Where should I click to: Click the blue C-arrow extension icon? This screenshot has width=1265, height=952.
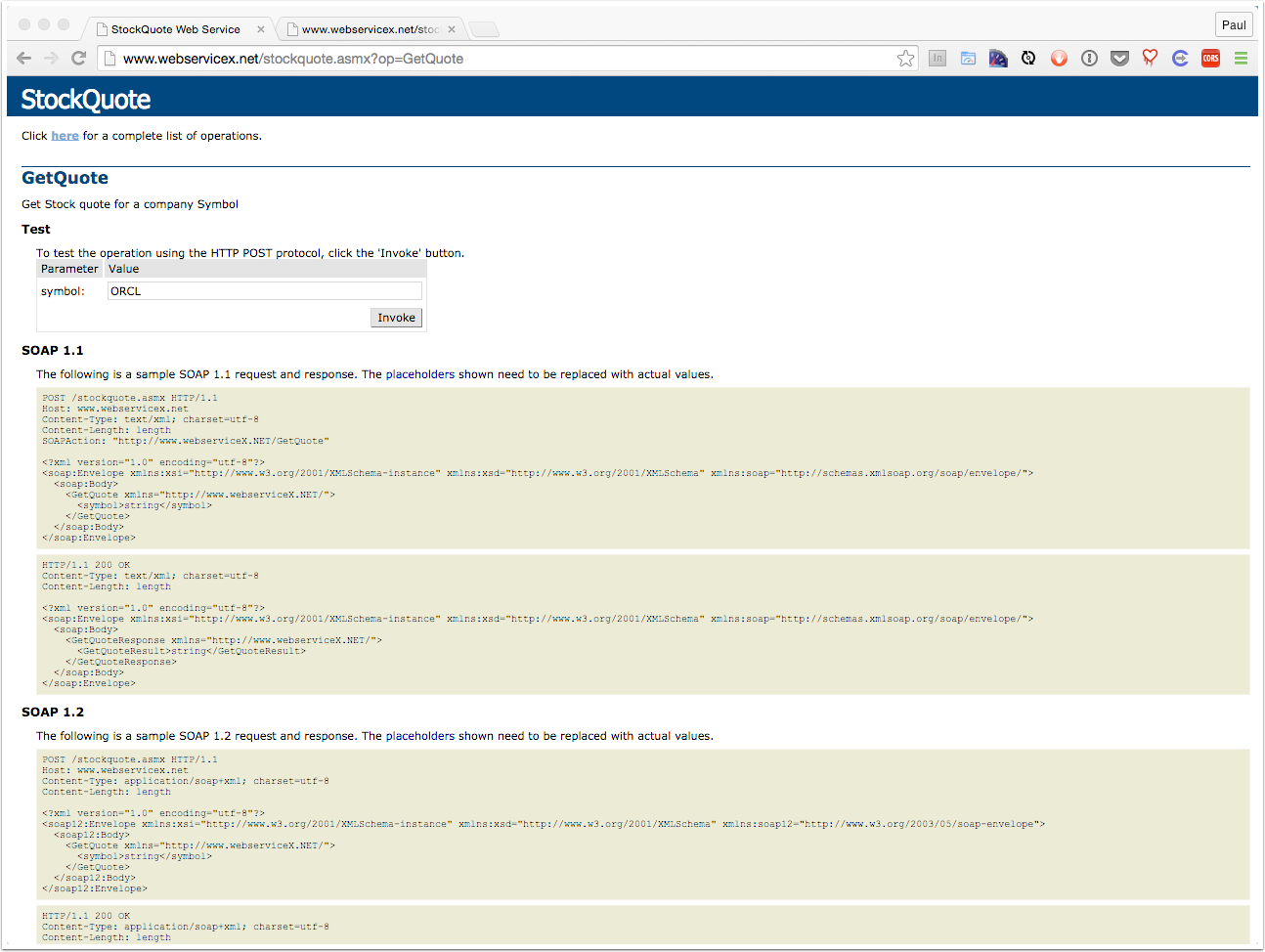click(1180, 59)
